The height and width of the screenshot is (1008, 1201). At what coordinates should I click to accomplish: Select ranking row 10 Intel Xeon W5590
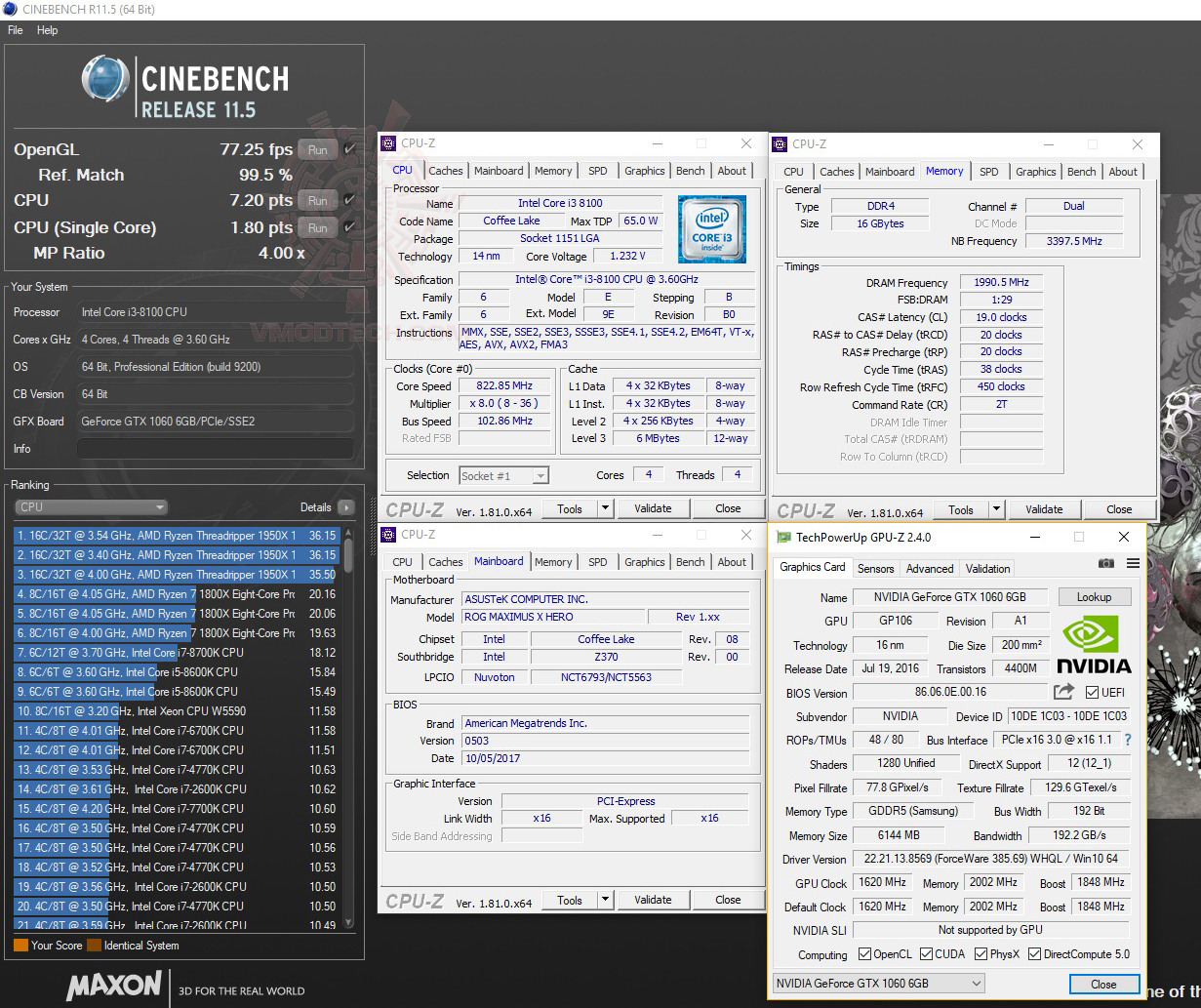(x=177, y=710)
